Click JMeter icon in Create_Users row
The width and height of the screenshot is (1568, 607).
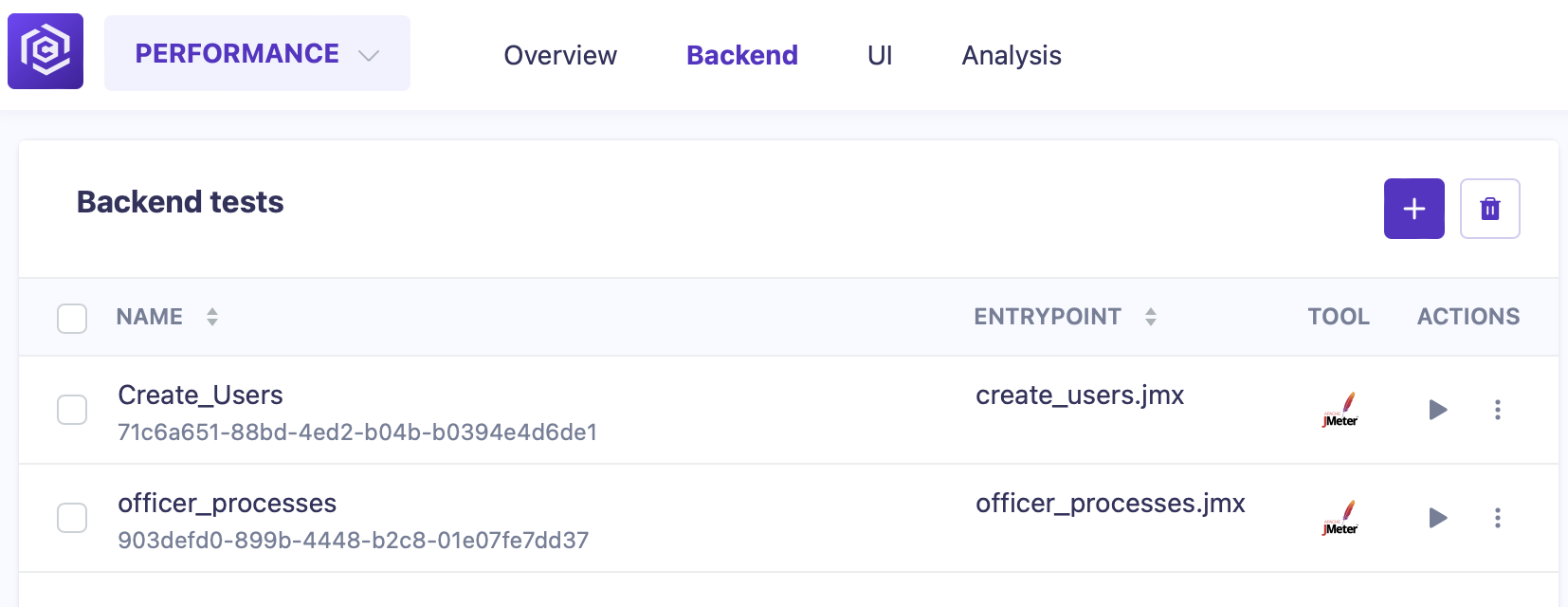tap(1340, 410)
